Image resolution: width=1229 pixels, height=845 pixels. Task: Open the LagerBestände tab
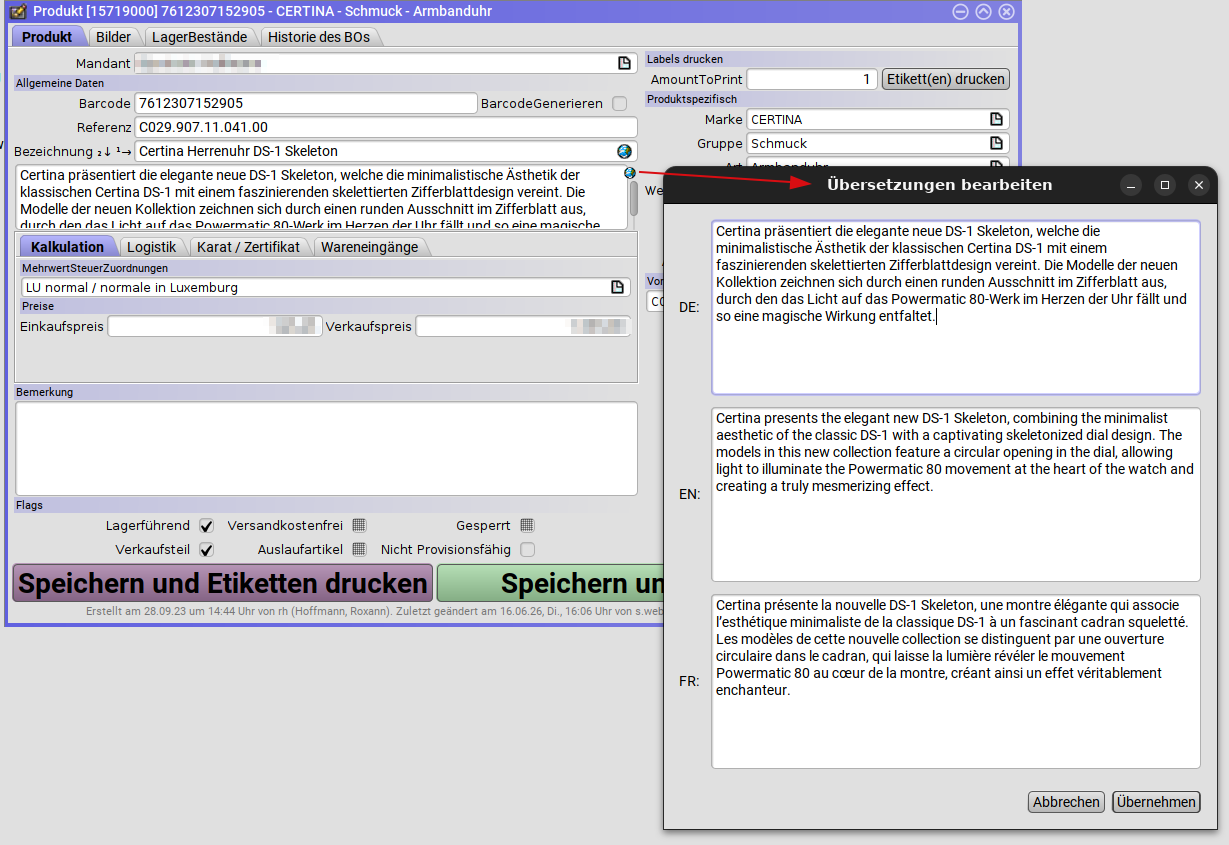tap(200, 37)
